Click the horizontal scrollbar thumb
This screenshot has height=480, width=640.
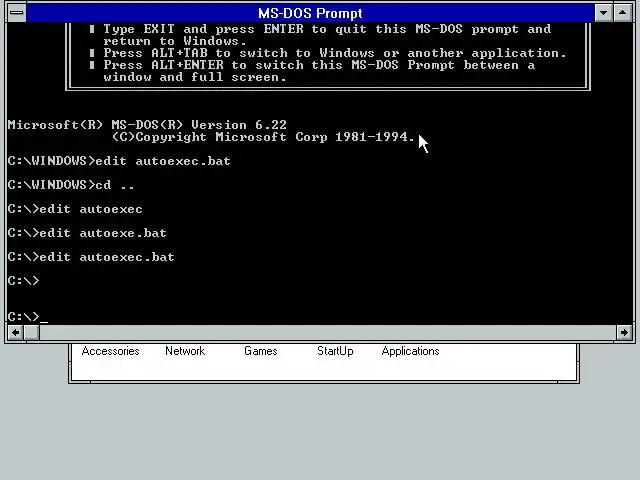coord(31,332)
